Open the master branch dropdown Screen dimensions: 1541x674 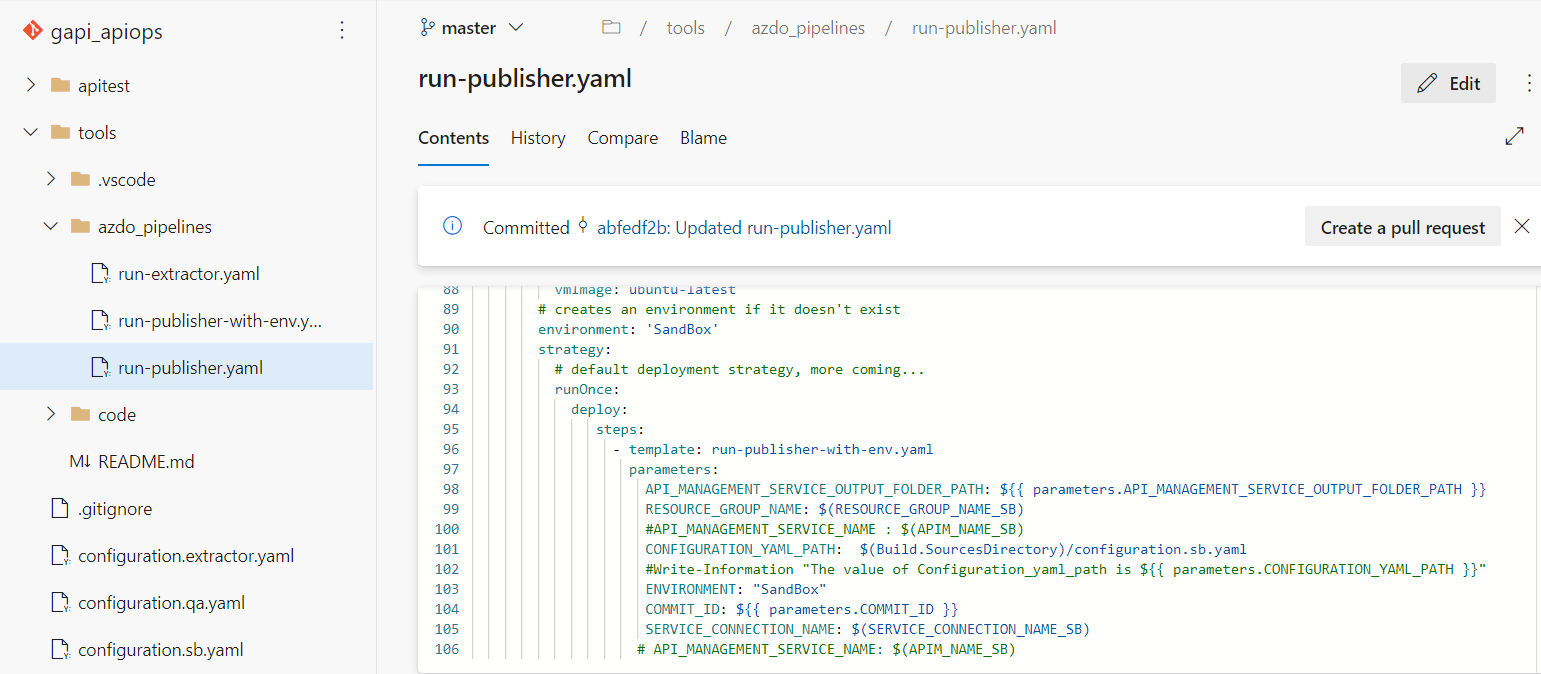coord(516,27)
